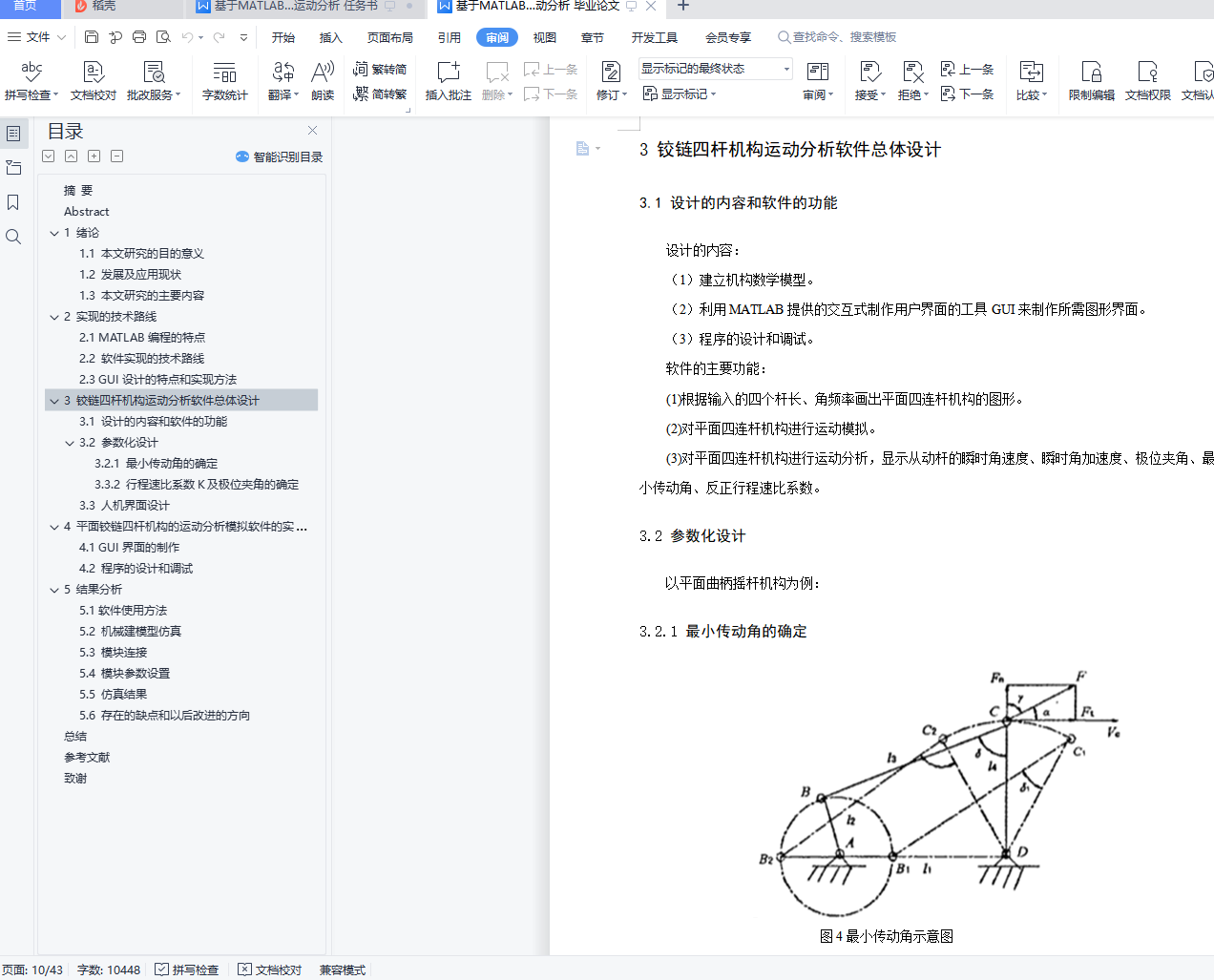1214x980 pixels.
Task: Click the minus box icon under the 目录 title
Action: point(116,156)
